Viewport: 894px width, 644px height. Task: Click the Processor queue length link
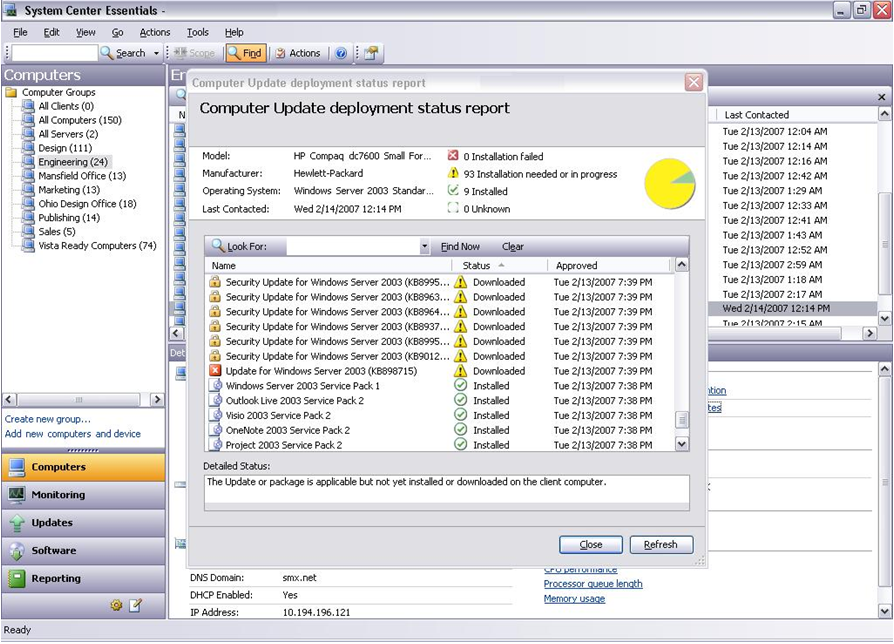[593, 584]
